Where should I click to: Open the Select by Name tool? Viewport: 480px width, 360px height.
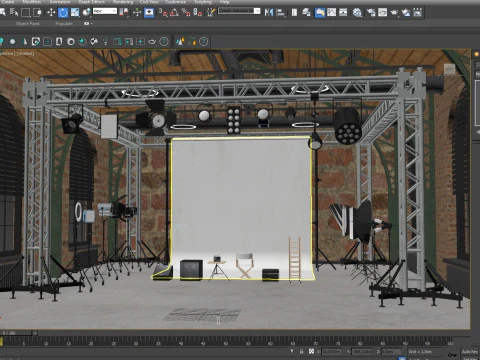point(14,13)
